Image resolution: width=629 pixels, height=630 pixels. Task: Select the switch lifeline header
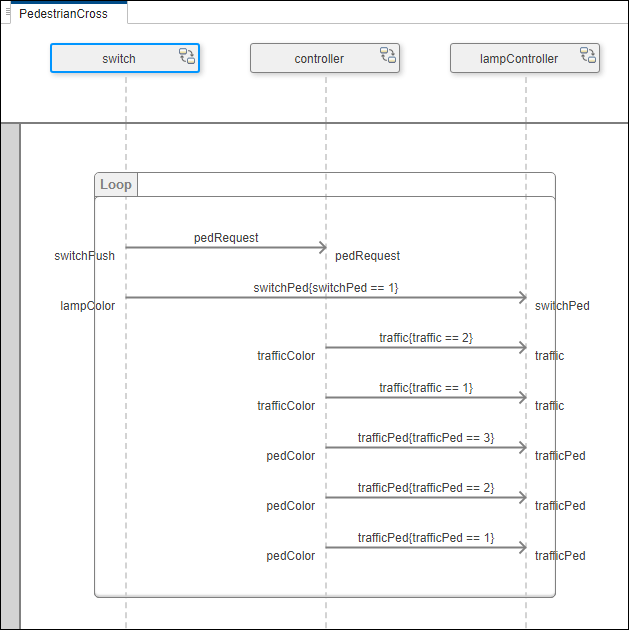coord(119,59)
